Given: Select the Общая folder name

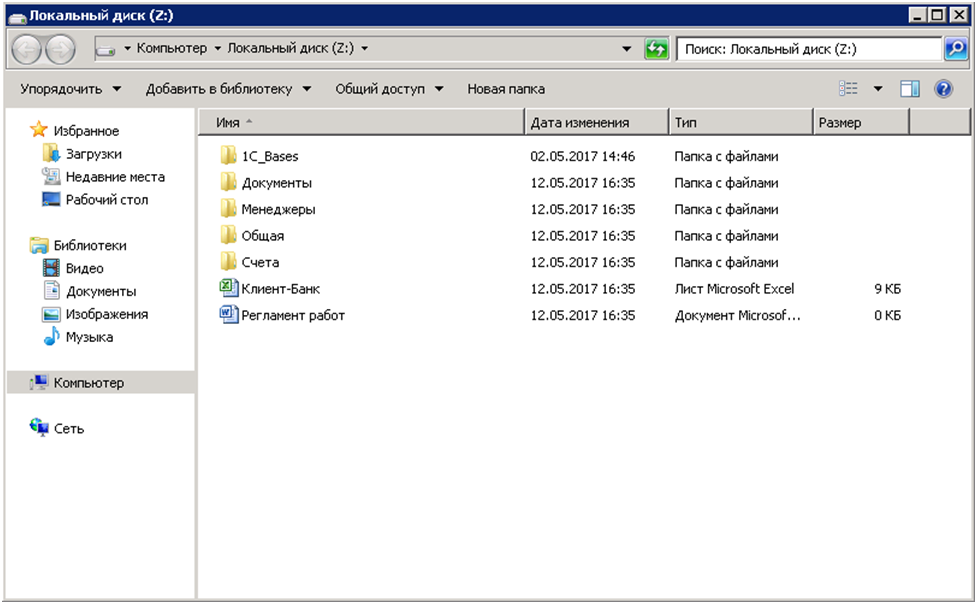Looking at the screenshot, I should pyautogui.click(x=262, y=236).
